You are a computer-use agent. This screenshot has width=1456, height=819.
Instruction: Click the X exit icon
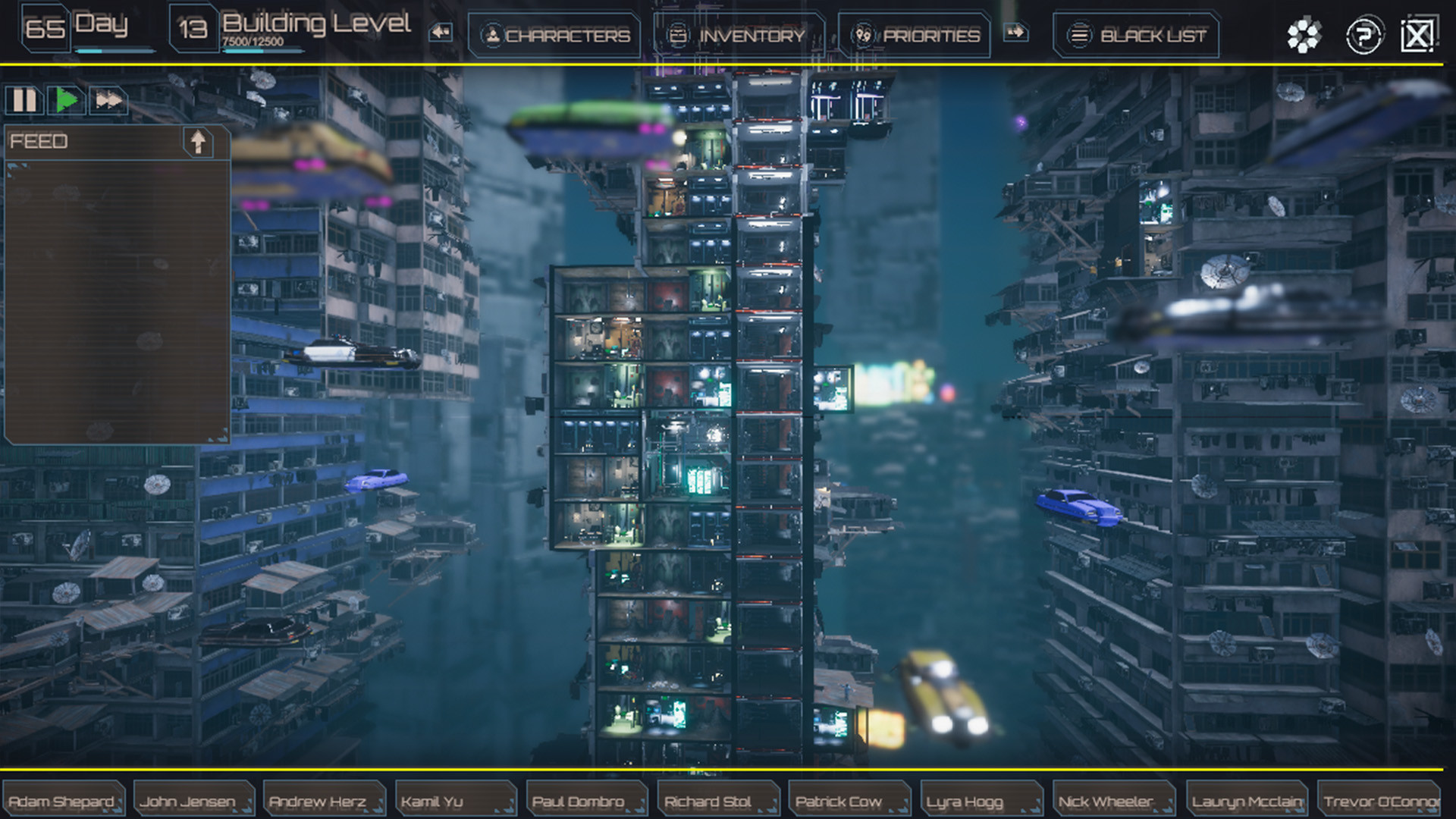[x=1417, y=36]
